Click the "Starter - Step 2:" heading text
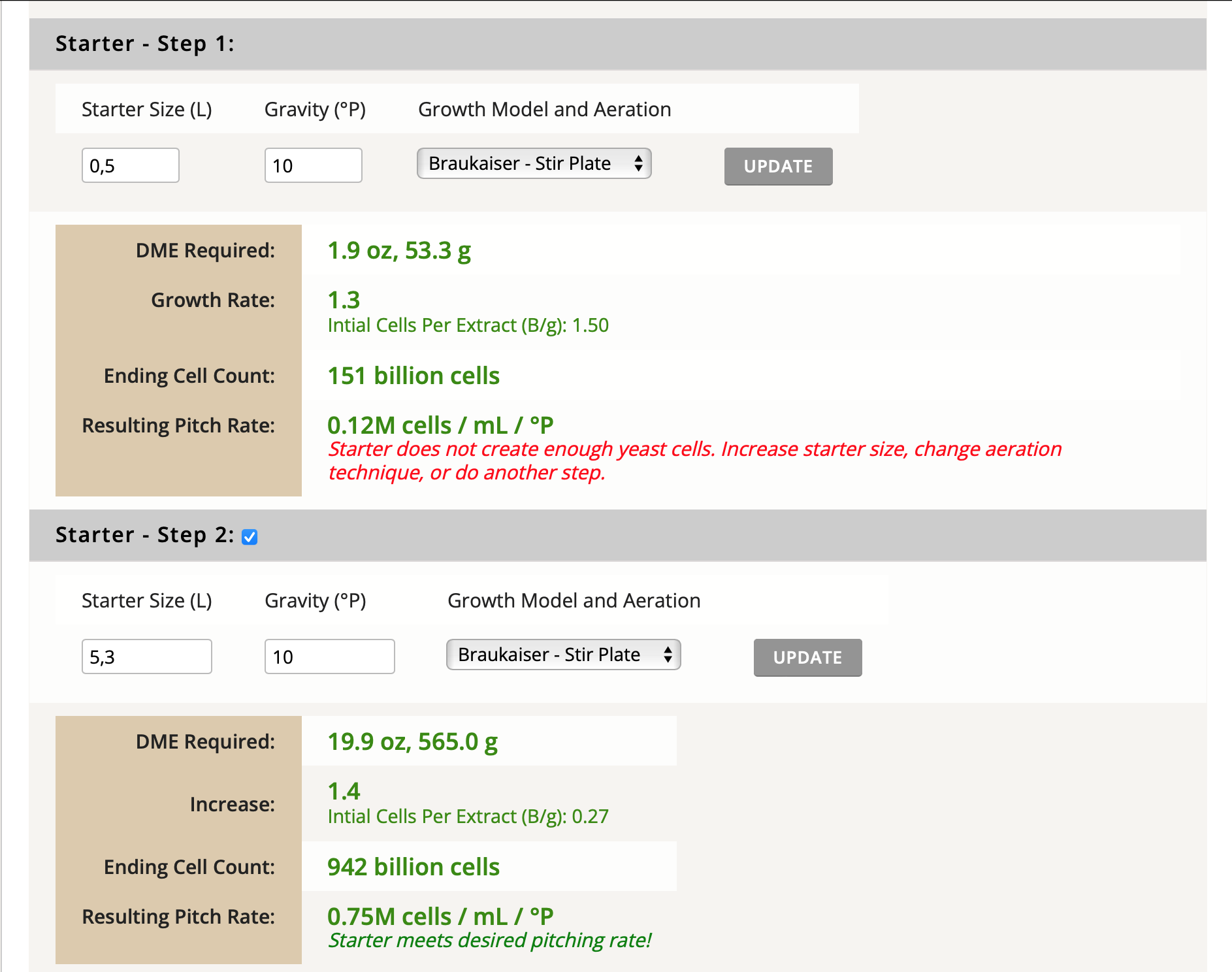Viewport: 1232px width, 972px height. click(144, 535)
